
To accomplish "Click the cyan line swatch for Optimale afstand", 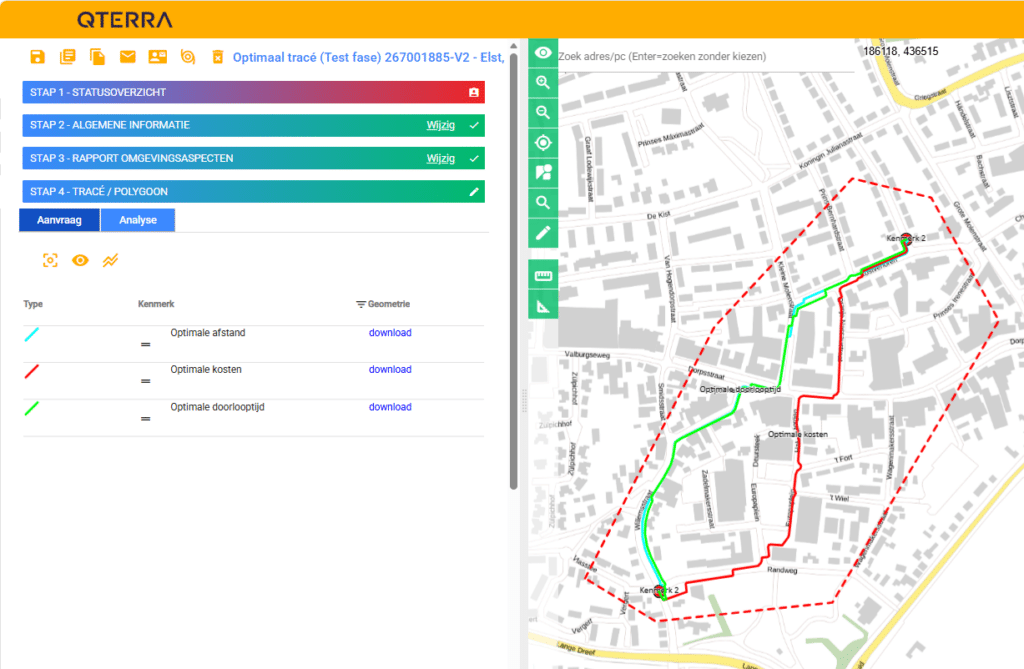I will coord(31,334).
